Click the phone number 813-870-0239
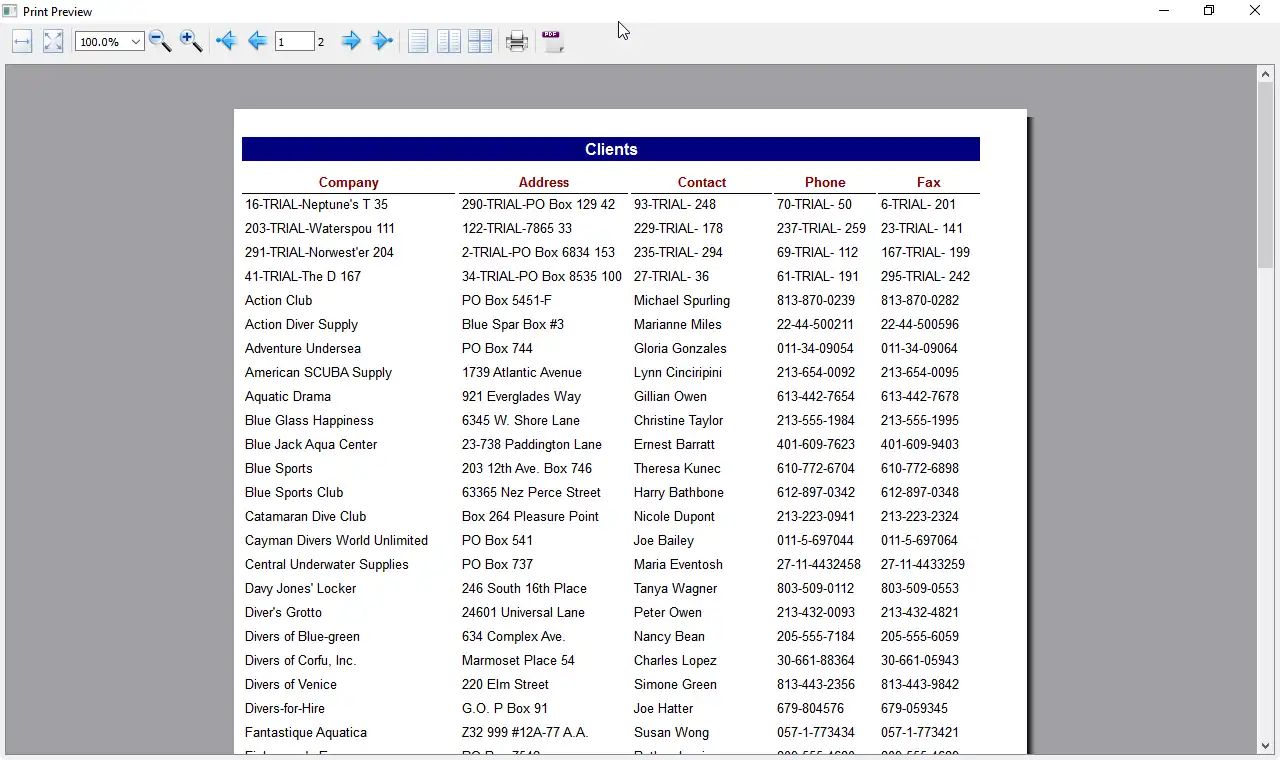 (816, 300)
